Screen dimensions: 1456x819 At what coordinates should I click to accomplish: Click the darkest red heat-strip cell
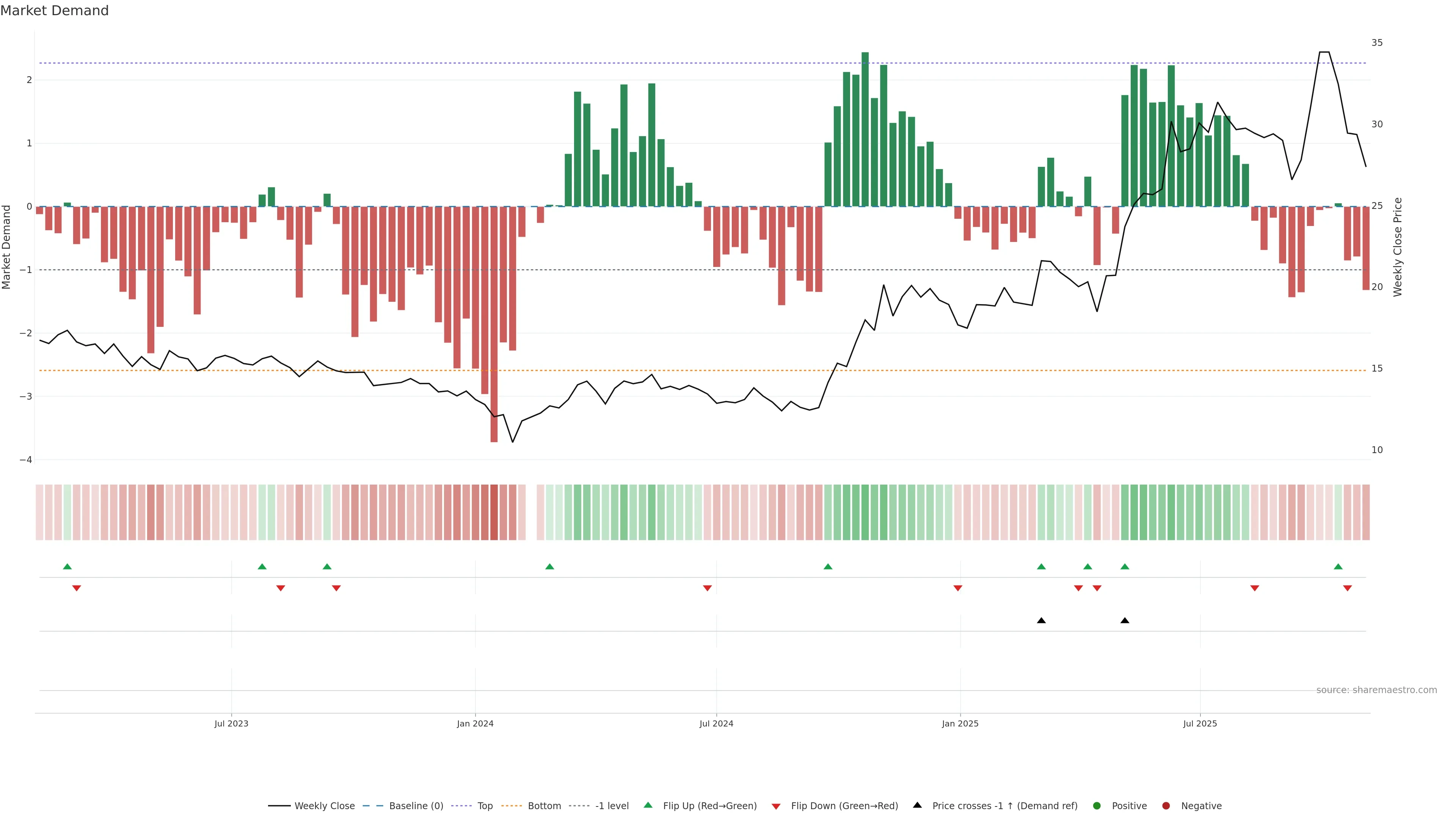coord(494,512)
